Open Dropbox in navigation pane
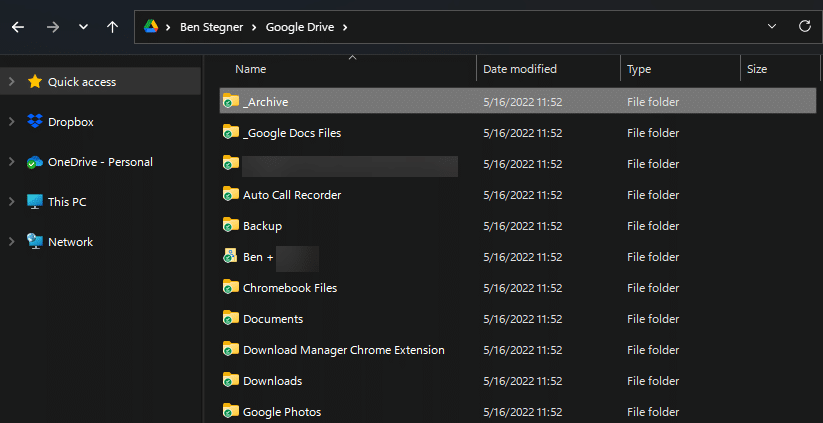Viewport: 823px width, 423px height. (x=71, y=122)
